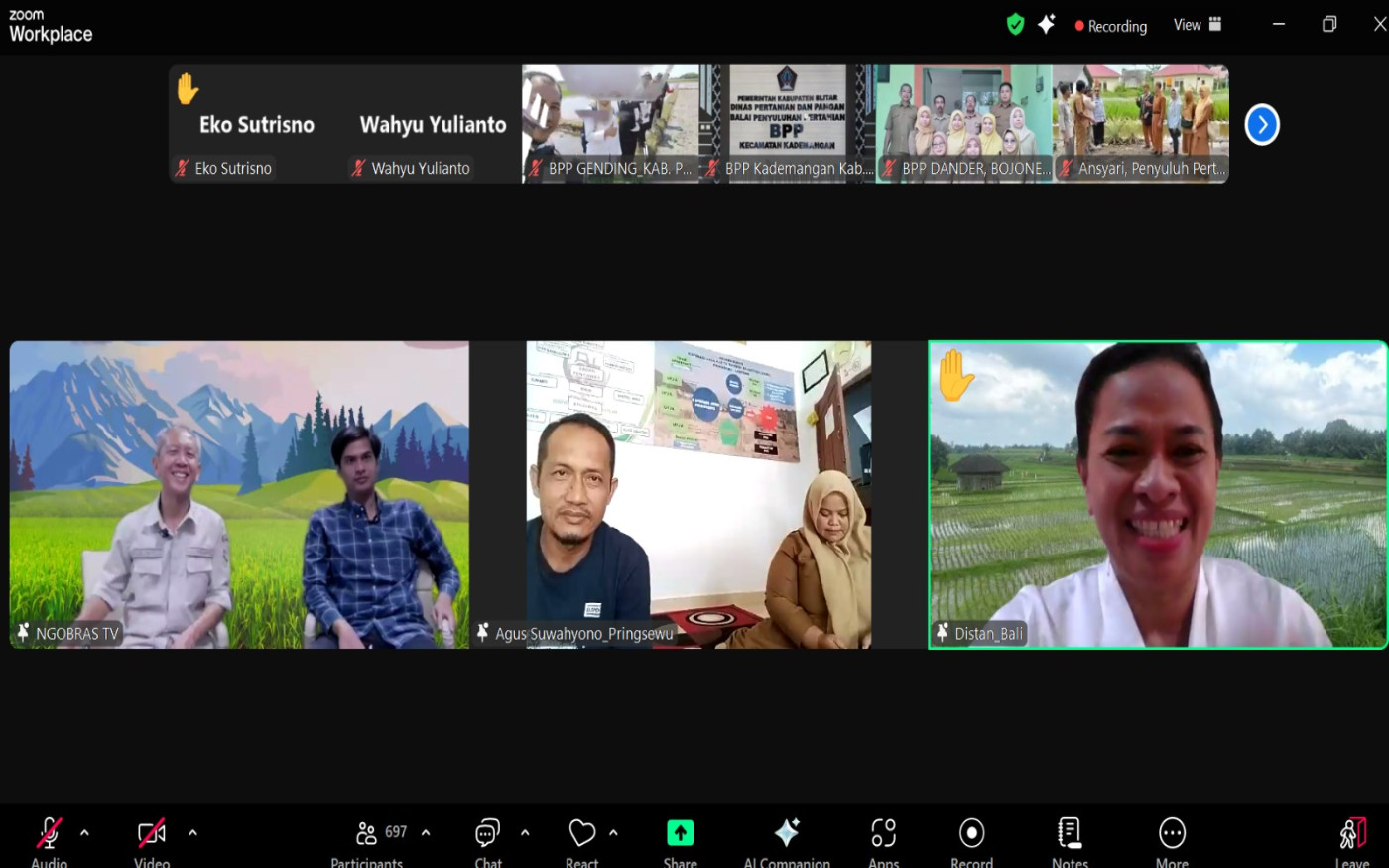Open the AI Companion sparkle icon in toolbar
1389x868 pixels.
787,833
